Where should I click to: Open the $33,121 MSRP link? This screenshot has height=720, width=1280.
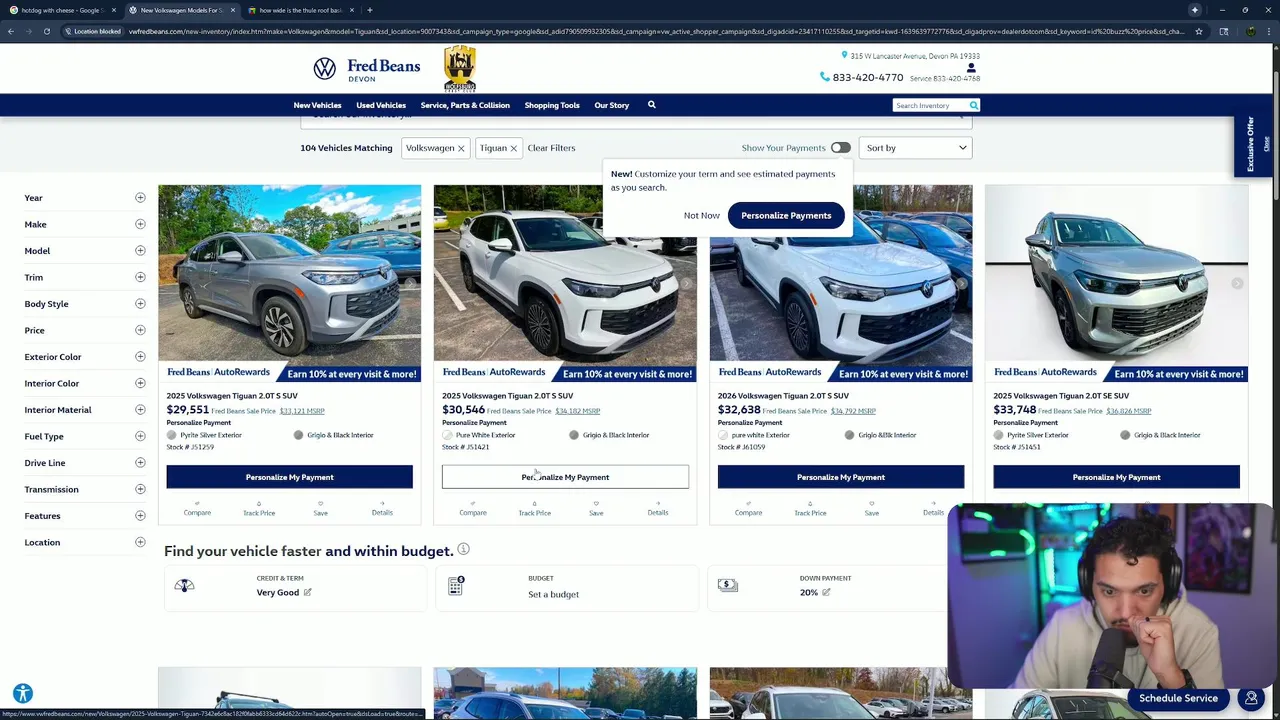(302, 411)
